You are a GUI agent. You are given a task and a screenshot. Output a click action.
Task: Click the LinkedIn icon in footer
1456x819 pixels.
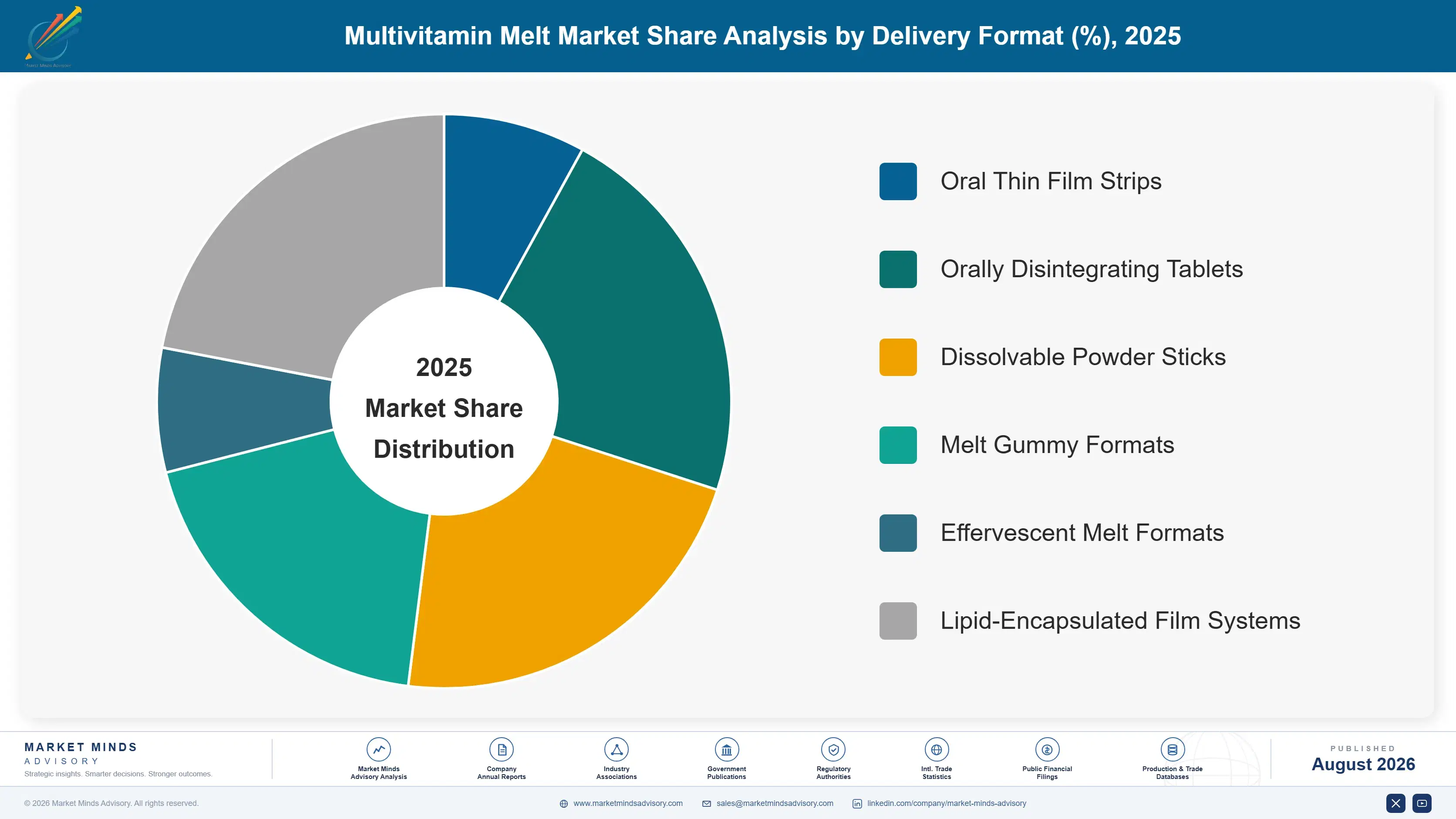point(857,804)
